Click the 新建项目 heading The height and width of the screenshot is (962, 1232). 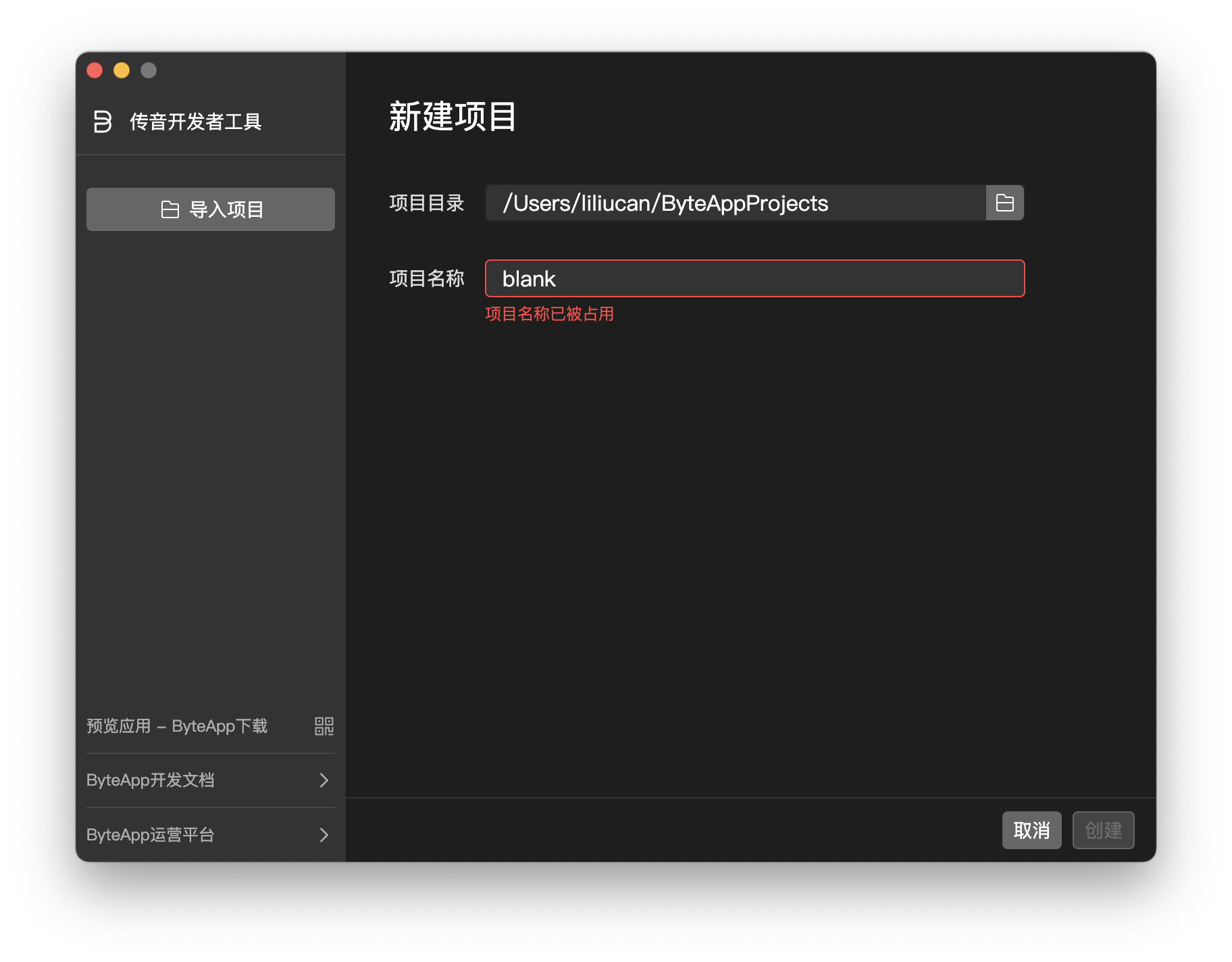453,116
